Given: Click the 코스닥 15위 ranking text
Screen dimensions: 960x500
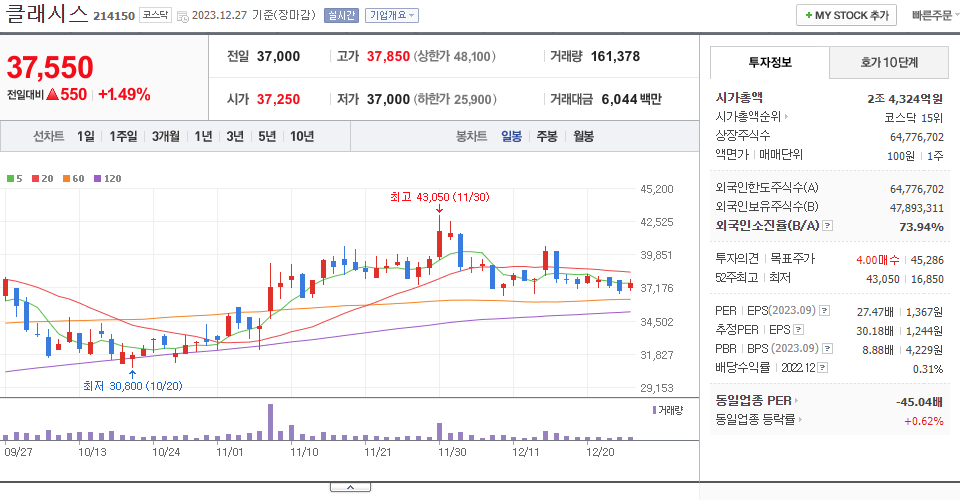Looking at the screenshot, I should click(x=913, y=118).
